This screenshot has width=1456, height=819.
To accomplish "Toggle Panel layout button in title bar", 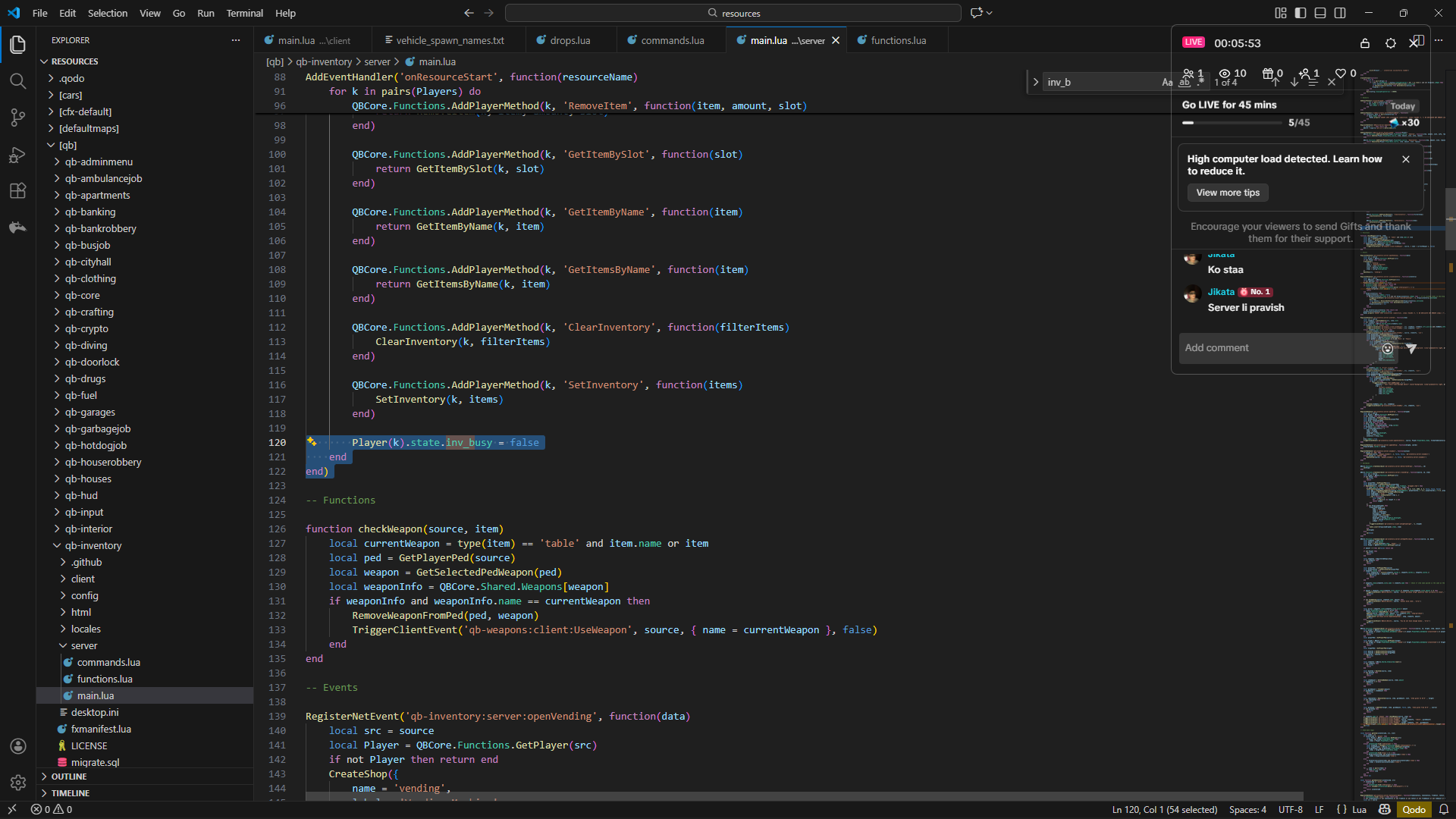I will [x=1320, y=13].
